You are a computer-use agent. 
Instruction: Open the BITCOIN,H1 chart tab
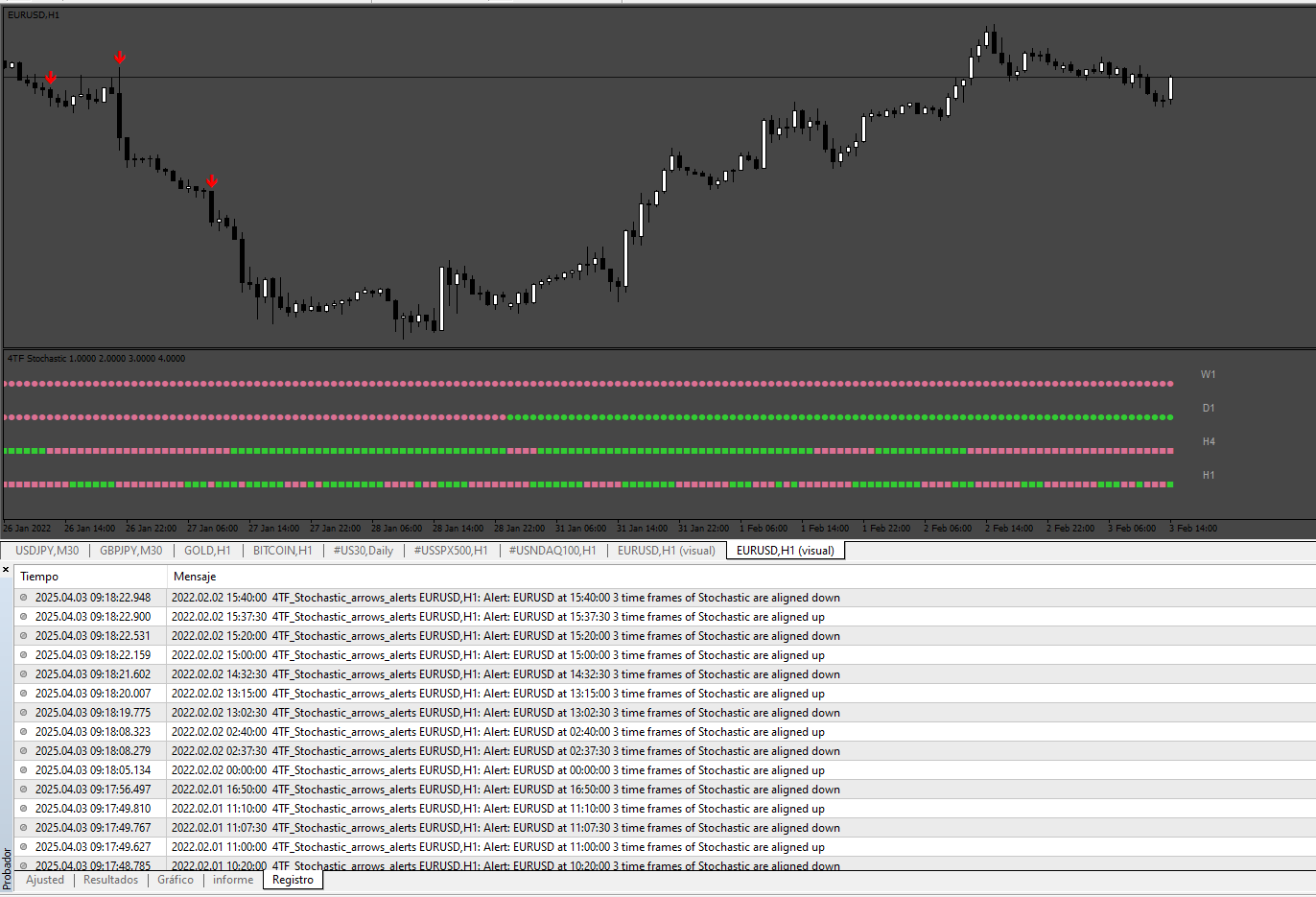(283, 551)
